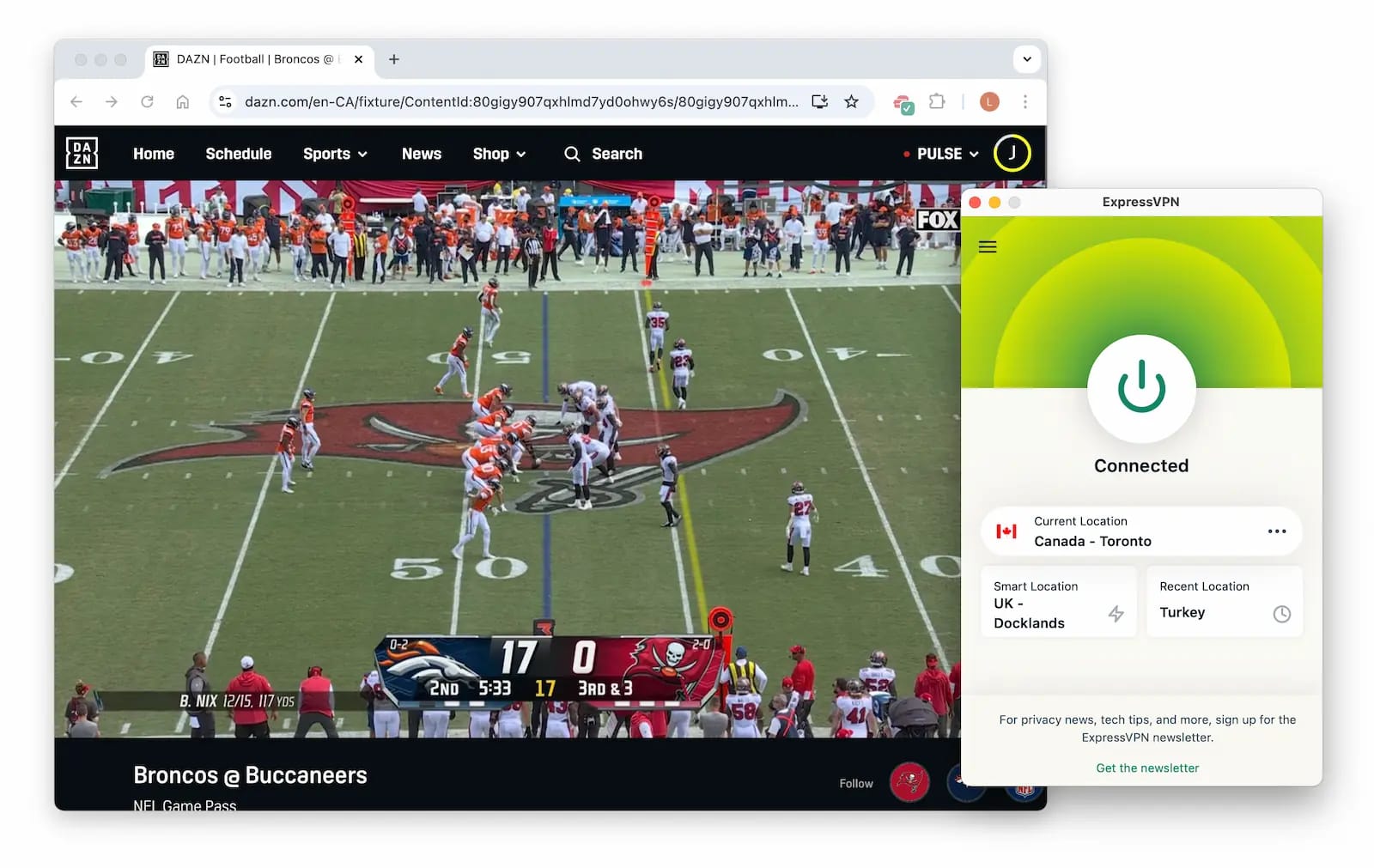This screenshot has width=1374, height=868.
Task: Click the lightning bolt Smart Location icon
Action: tap(1116, 614)
